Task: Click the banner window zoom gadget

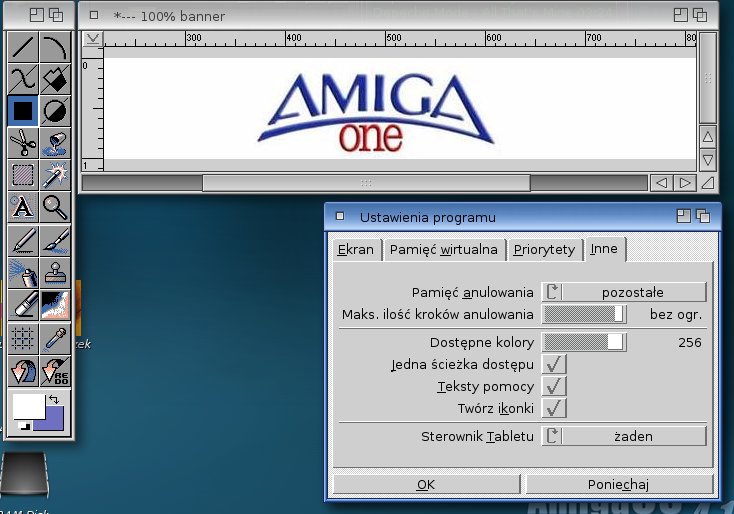Action: click(681, 15)
